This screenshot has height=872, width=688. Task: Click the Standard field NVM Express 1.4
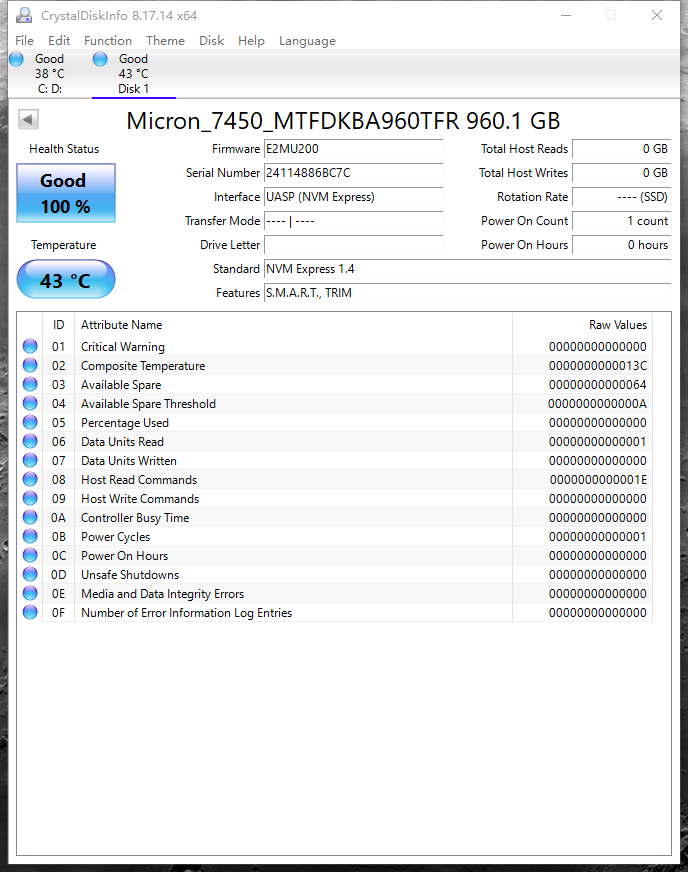tap(468, 269)
